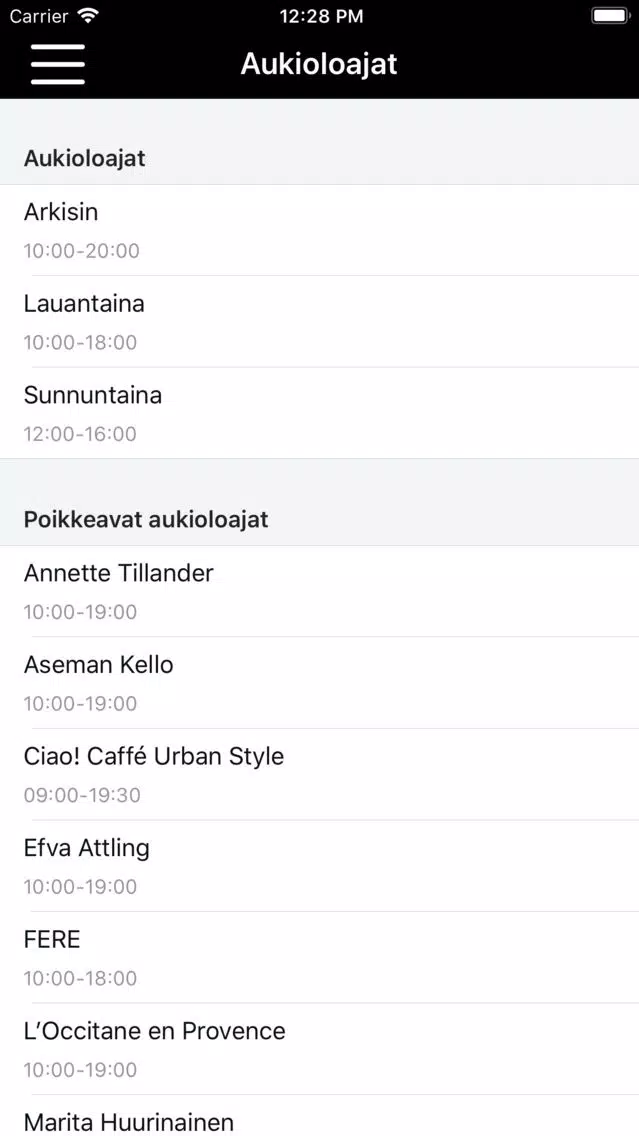This screenshot has width=639, height=1136.
Task: Select the FERE store row
Action: pos(319,958)
